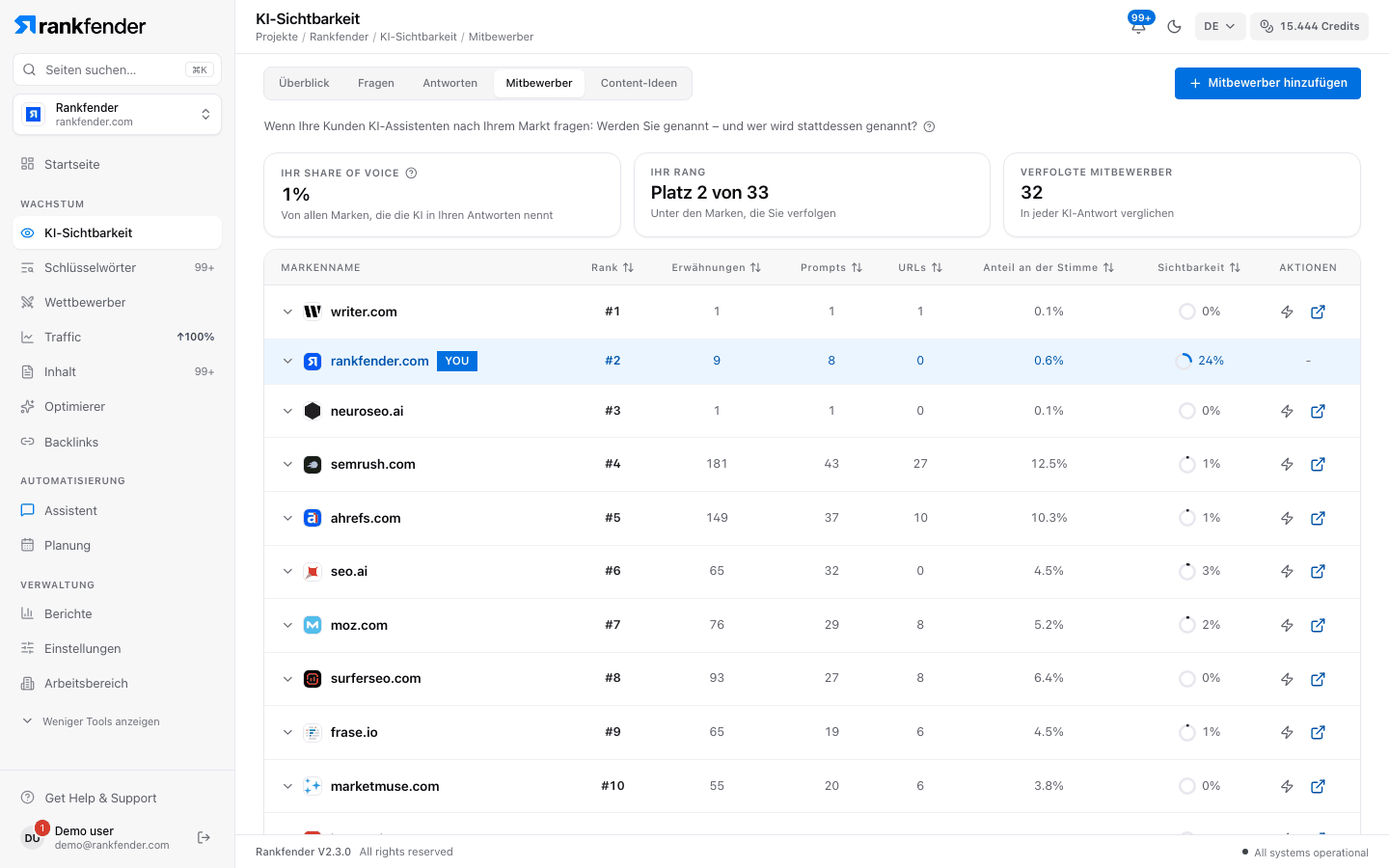Image resolution: width=1389 pixels, height=868 pixels.
Task: Open external link icon for frase.io
Action: (1318, 732)
